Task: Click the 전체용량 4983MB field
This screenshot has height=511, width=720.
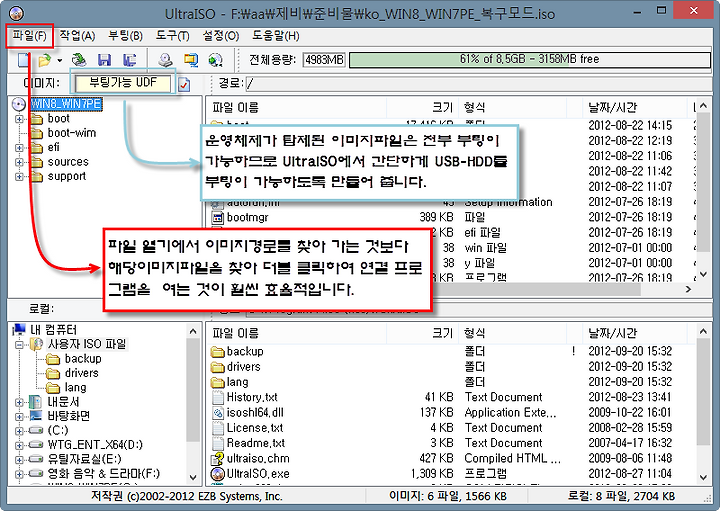Action: [x=324, y=60]
